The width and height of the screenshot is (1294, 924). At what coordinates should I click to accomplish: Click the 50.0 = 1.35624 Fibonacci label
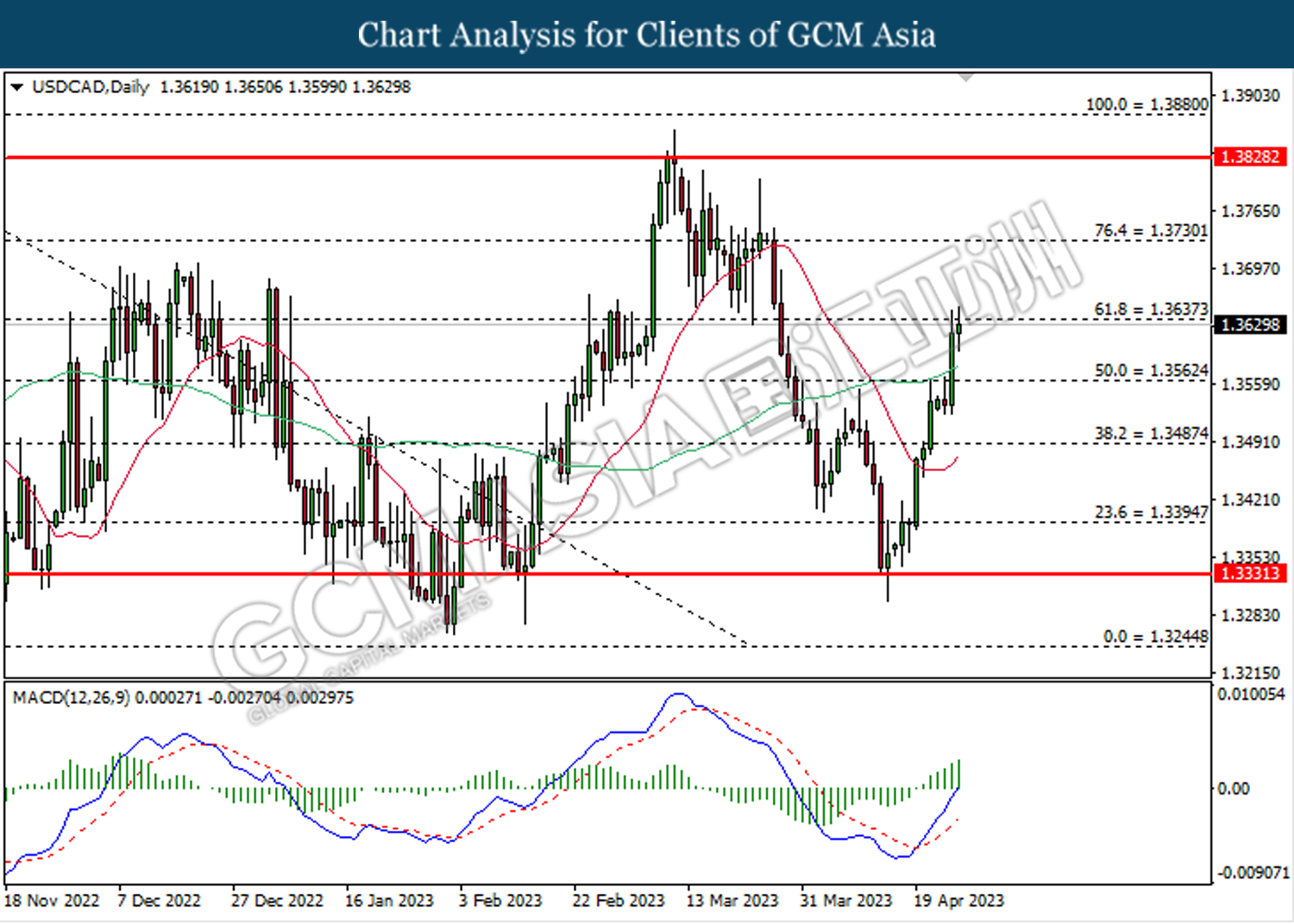[x=1151, y=370]
